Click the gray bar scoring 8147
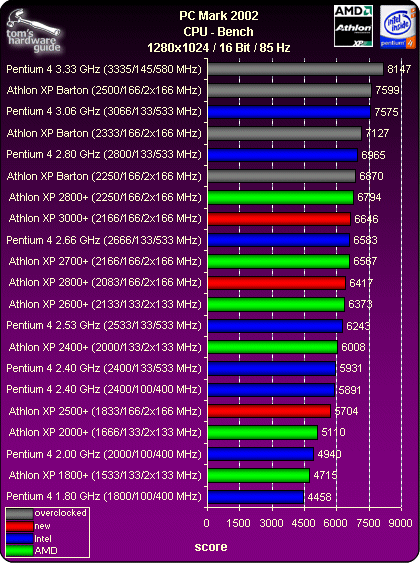The height and width of the screenshot is (563, 420). [x=295, y=69]
